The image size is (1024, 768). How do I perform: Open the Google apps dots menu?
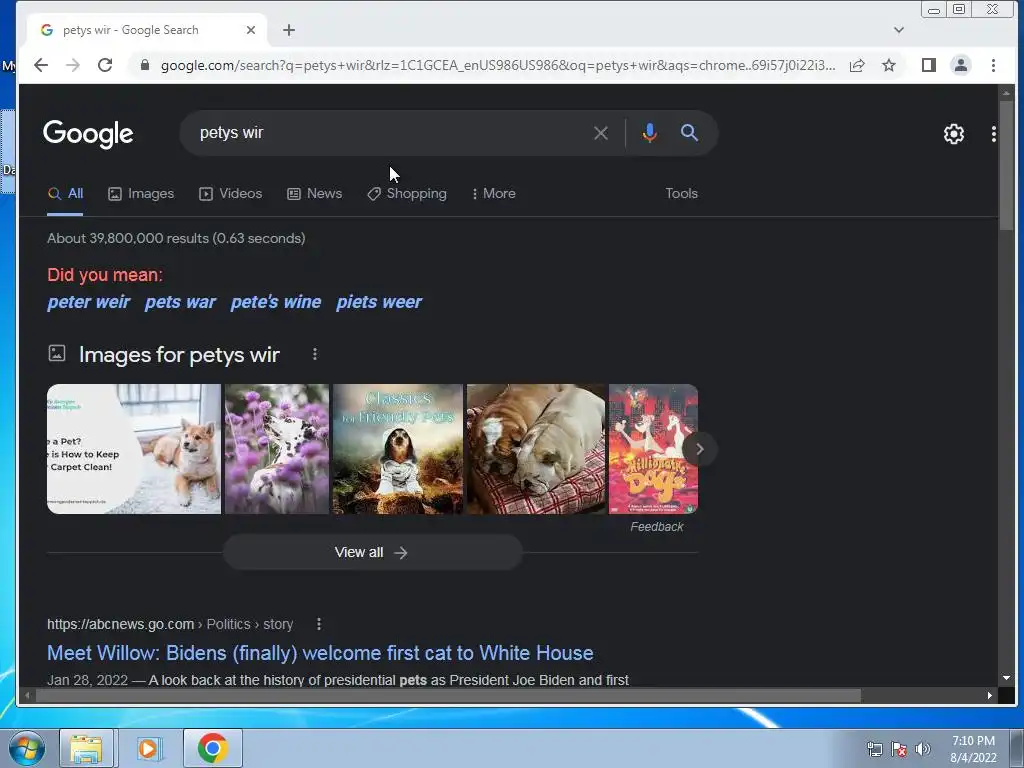[993, 134]
